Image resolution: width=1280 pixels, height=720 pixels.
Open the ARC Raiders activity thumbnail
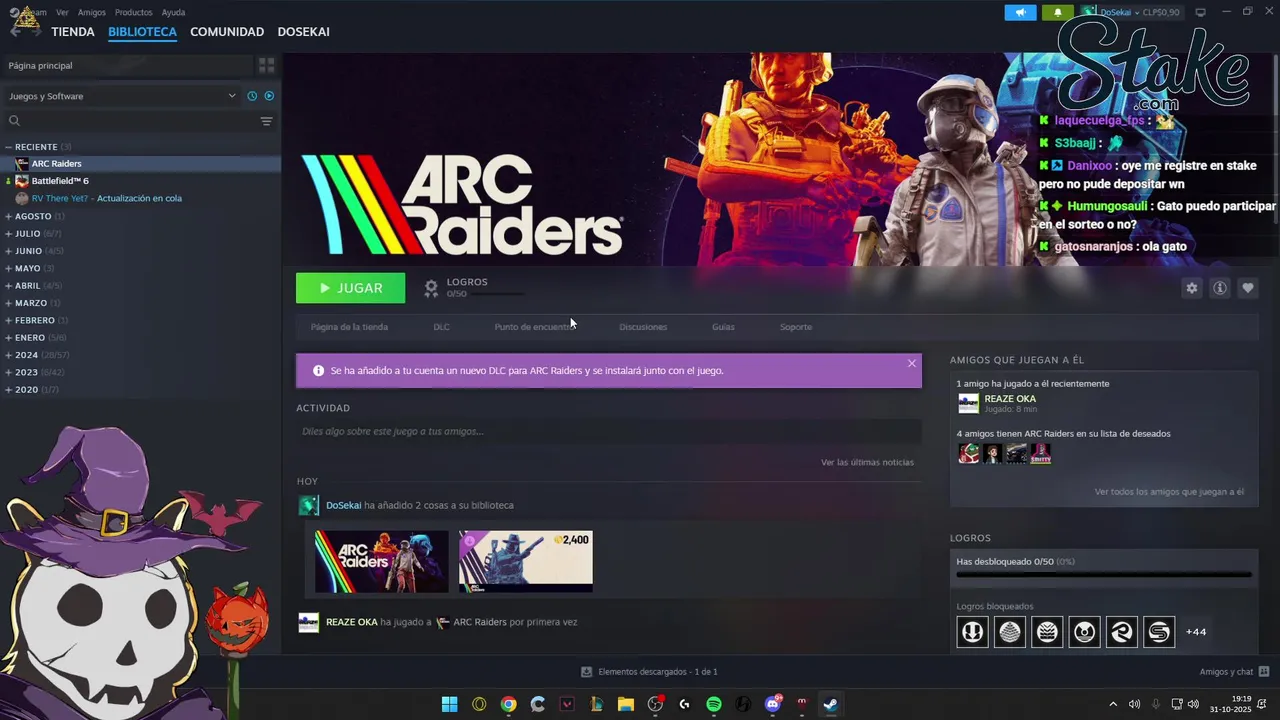coord(381,561)
